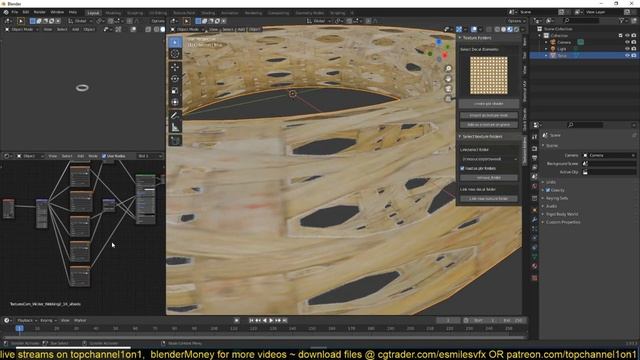Hide Light object with eye icon
This screenshot has height=360, width=640.
click(x=627, y=49)
